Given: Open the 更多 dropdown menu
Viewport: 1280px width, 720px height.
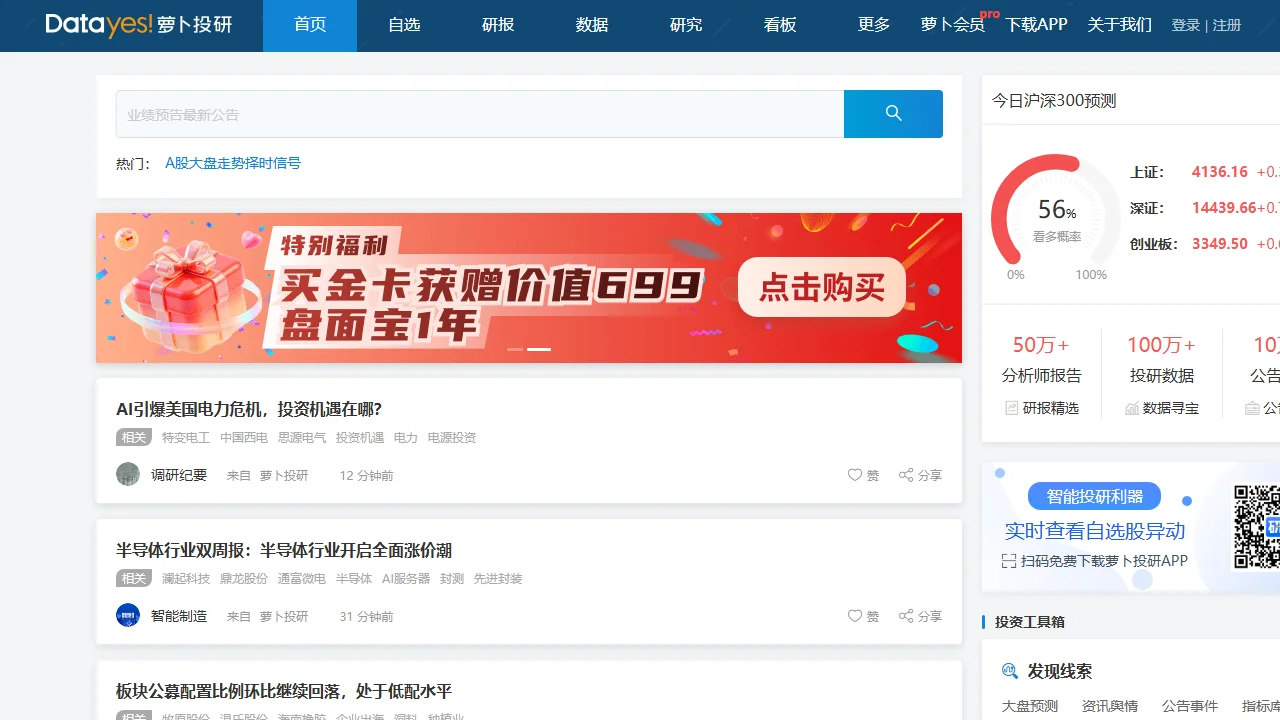Looking at the screenshot, I should click(x=872, y=25).
